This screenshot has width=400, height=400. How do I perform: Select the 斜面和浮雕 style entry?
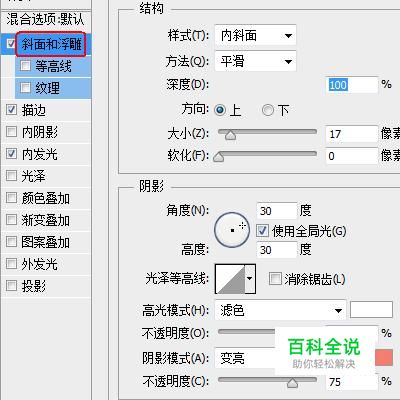(51, 44)
